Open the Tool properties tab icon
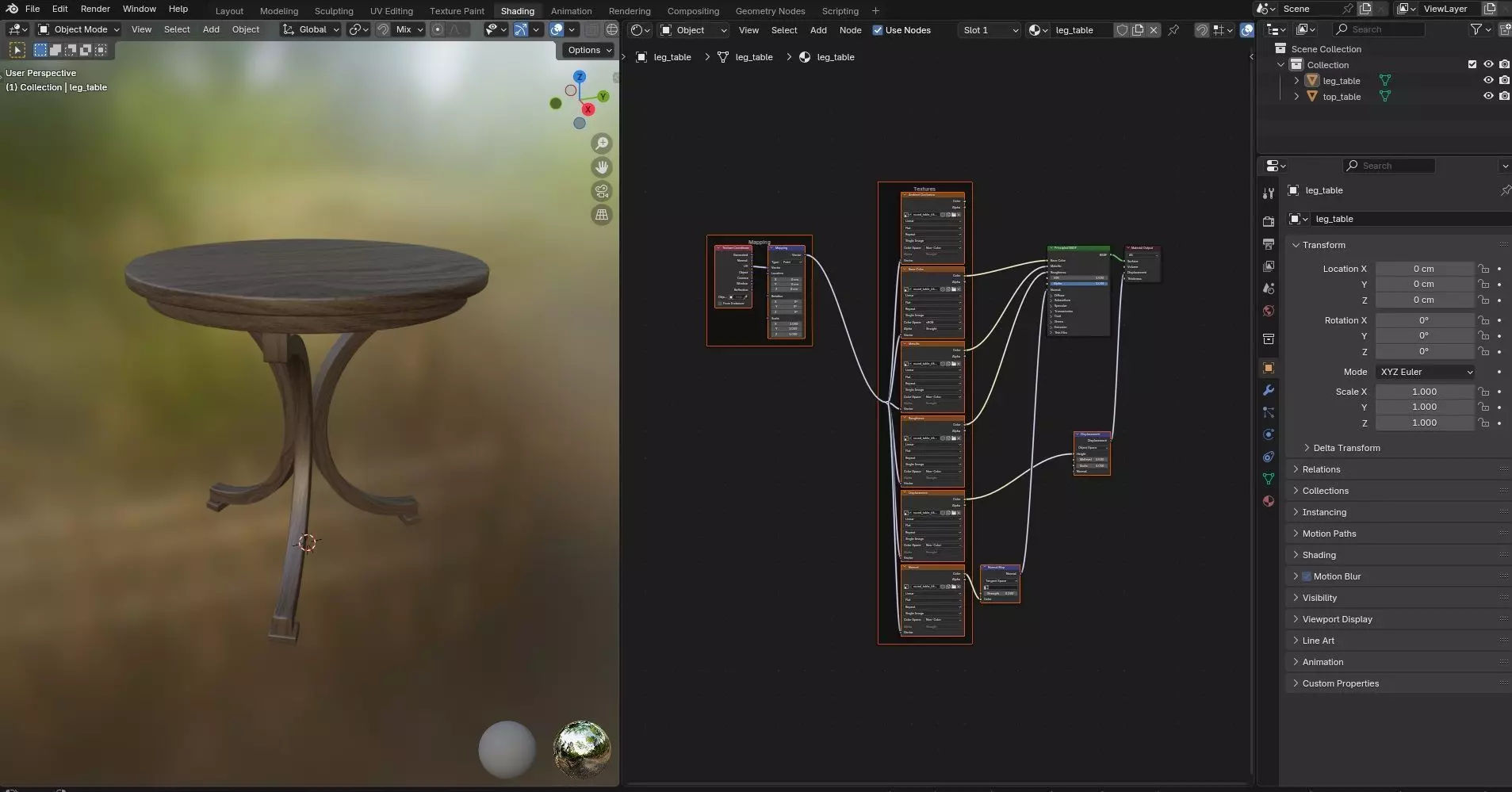The width and height of the screenshot is (1512, 792). point(1269,193)
